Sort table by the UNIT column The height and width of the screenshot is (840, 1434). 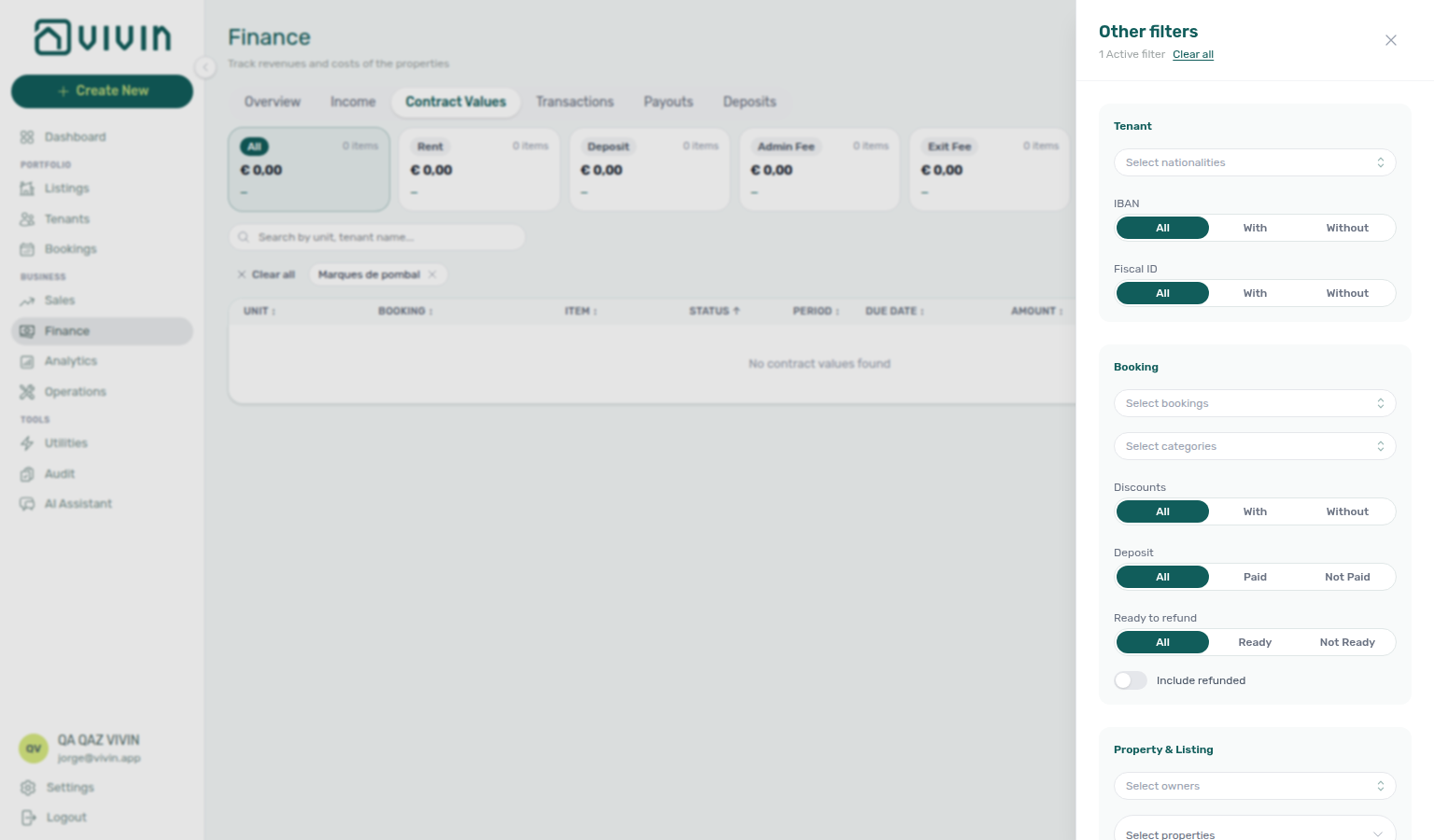(260, 311)
